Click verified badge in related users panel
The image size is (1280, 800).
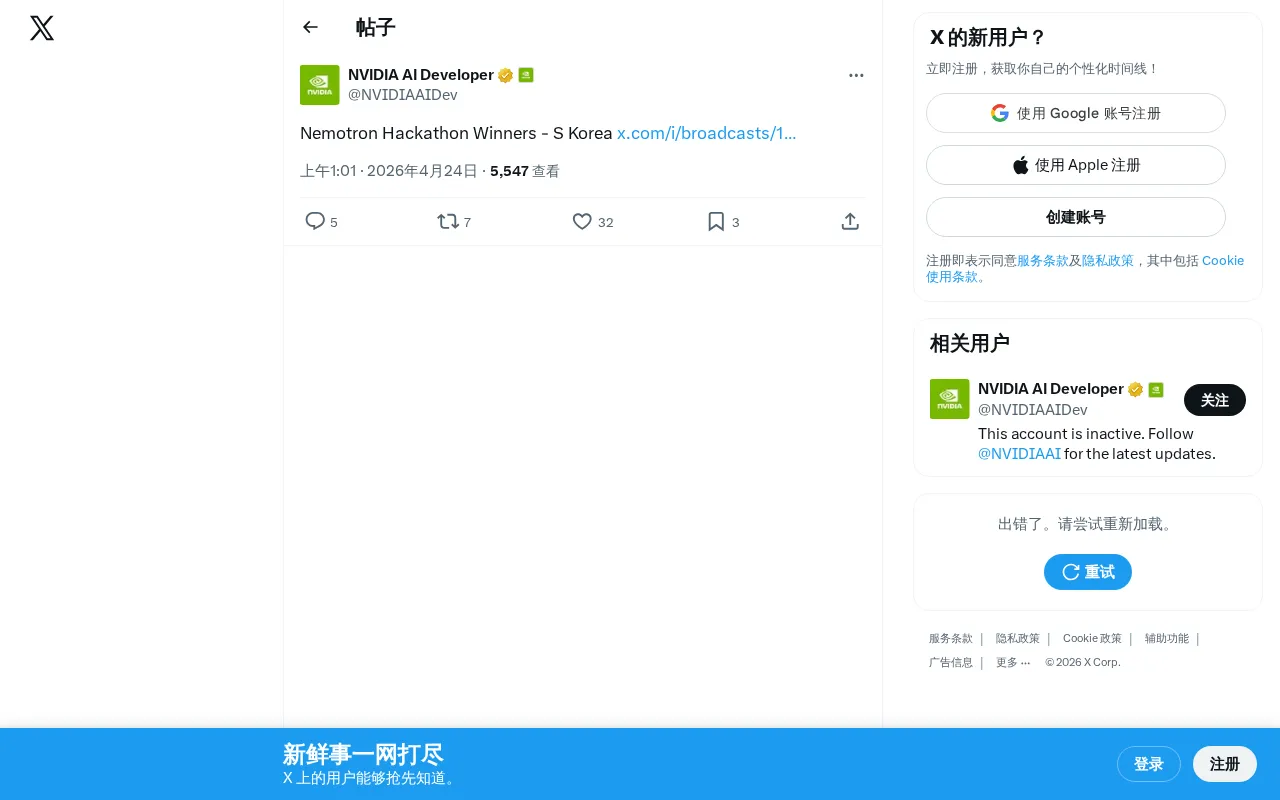[x=1136, y=389]
